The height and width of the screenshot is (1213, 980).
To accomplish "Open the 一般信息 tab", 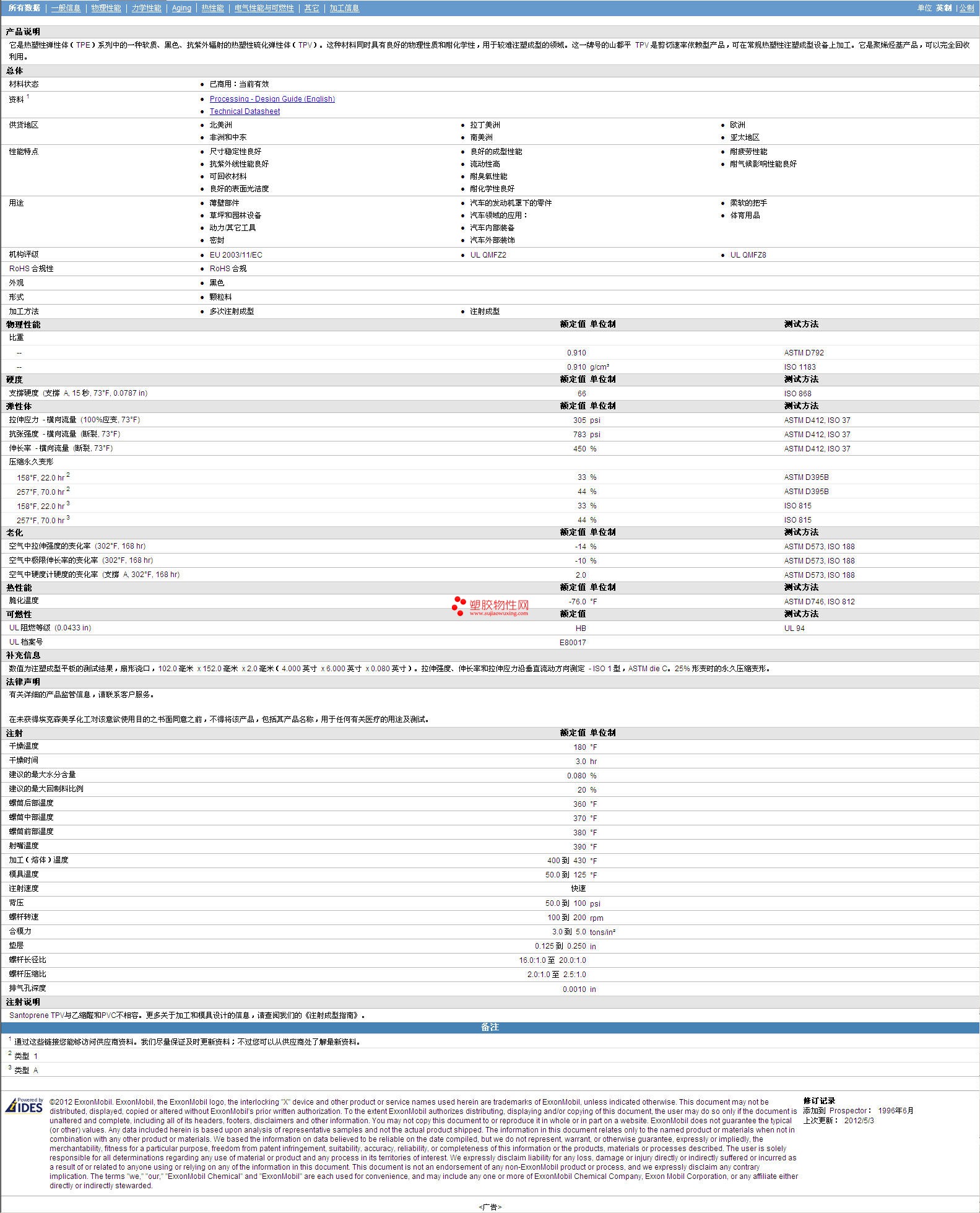I will point(66,8).
